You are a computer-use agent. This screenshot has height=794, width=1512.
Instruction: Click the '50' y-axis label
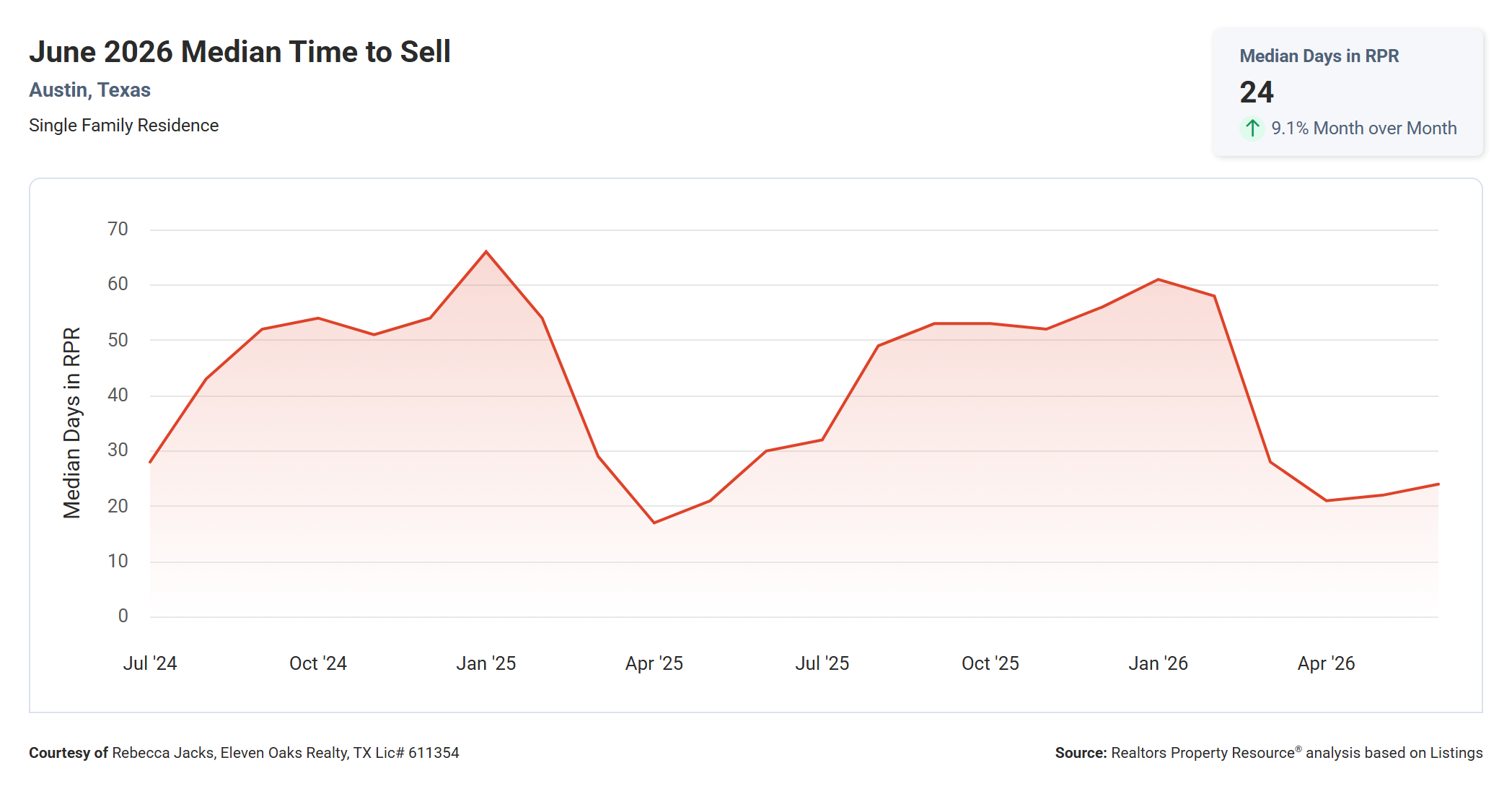[118, 340]
